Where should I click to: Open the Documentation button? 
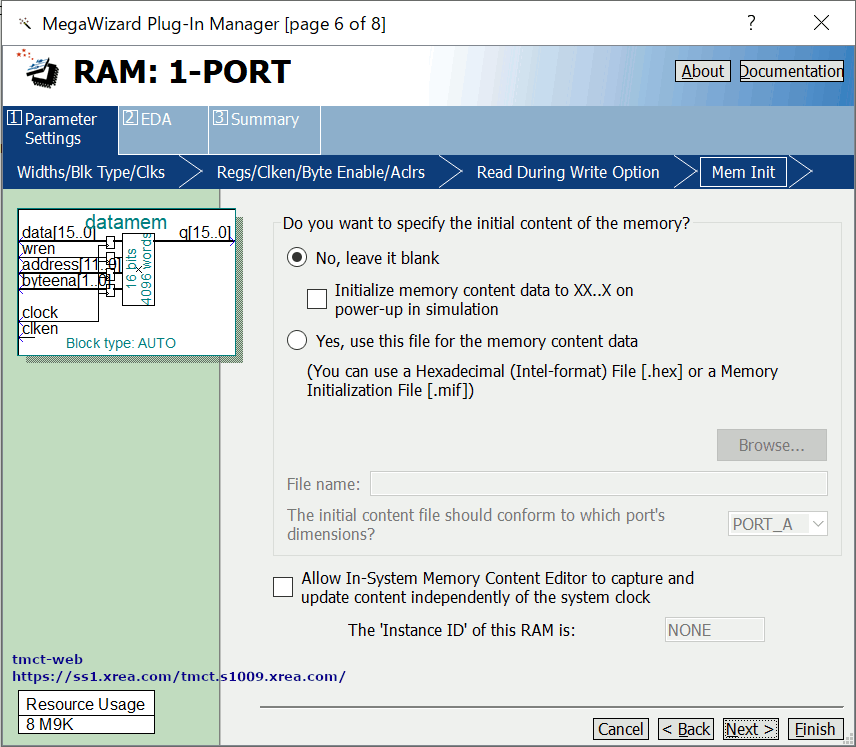click(792, 71)
